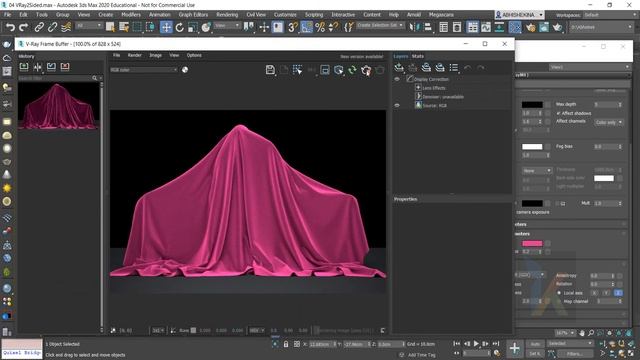This screenshot has width=640, height=360.
Task: Click the Bind to Space Warp icon
Action: (66, 27)
